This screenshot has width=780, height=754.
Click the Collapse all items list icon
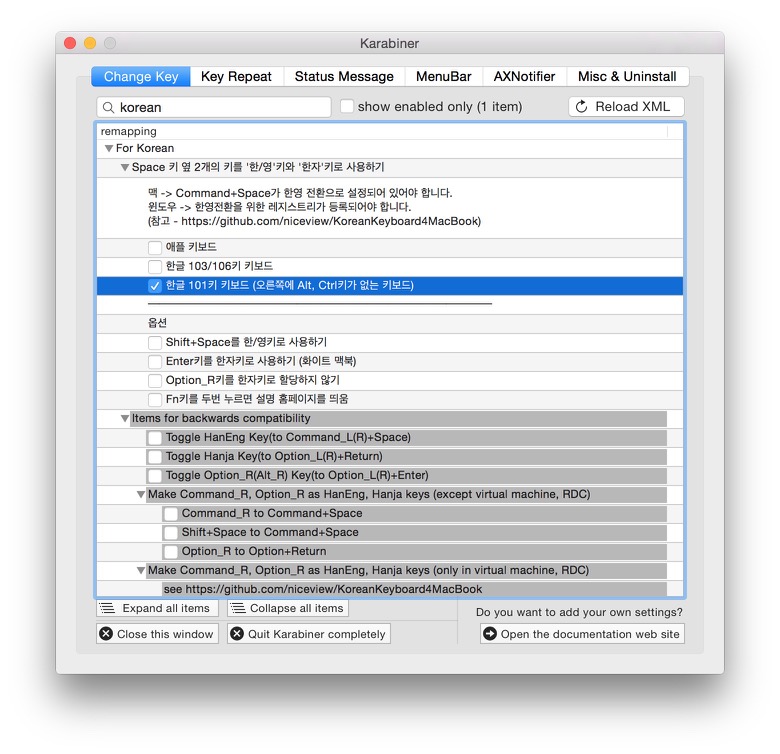238,608
